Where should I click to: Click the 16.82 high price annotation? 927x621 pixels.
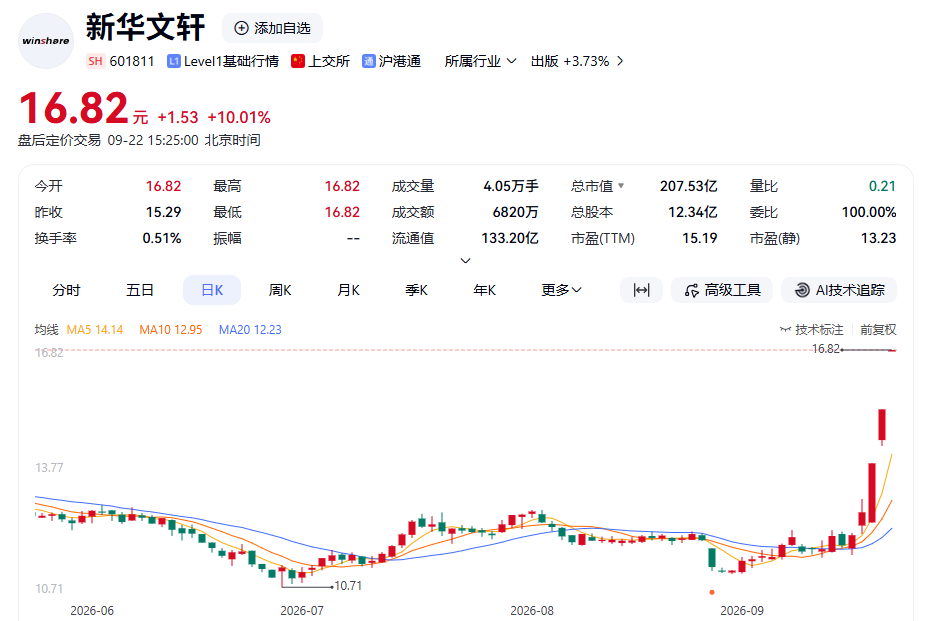[x=826, y=349]
